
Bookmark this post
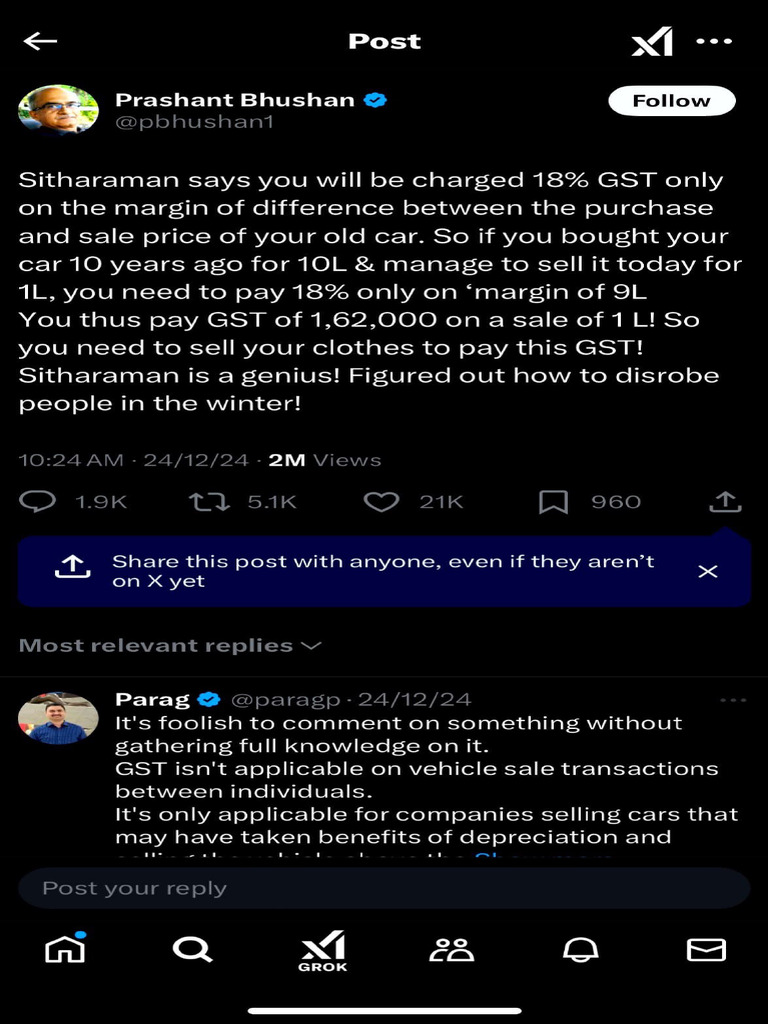553,502
